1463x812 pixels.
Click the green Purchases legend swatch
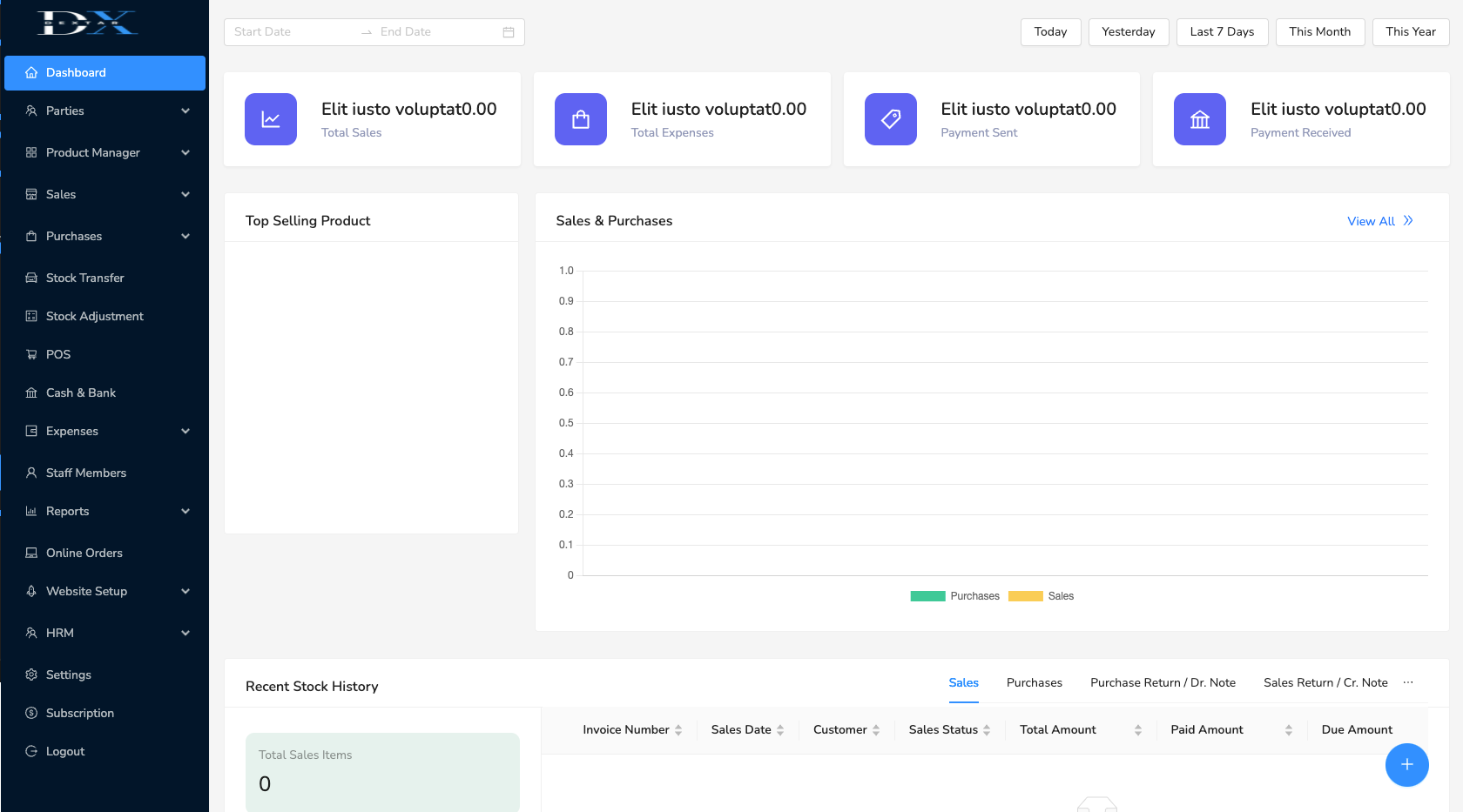(x=927, y=596)
